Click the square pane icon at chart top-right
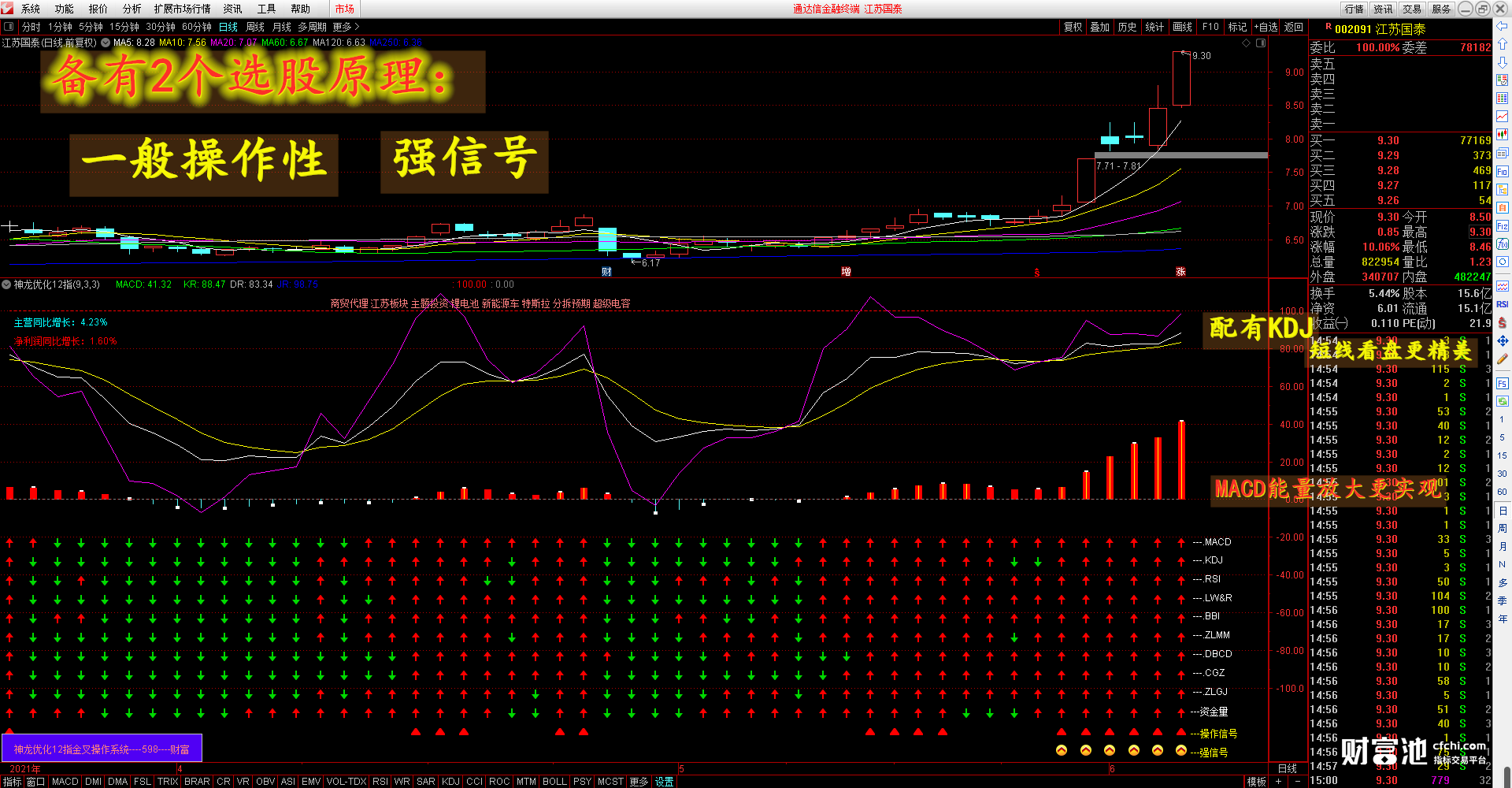The width and height of the screenshot is (1512, 788). point(1260,43)
